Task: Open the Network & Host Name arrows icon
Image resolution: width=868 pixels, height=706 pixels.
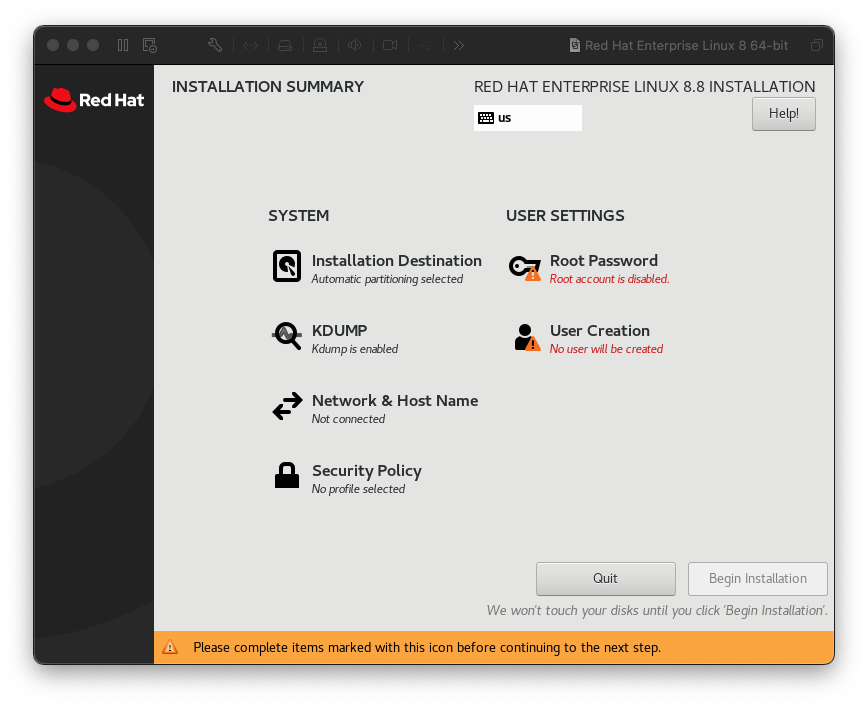Action: pyautogui.click(x=287, y=406)
